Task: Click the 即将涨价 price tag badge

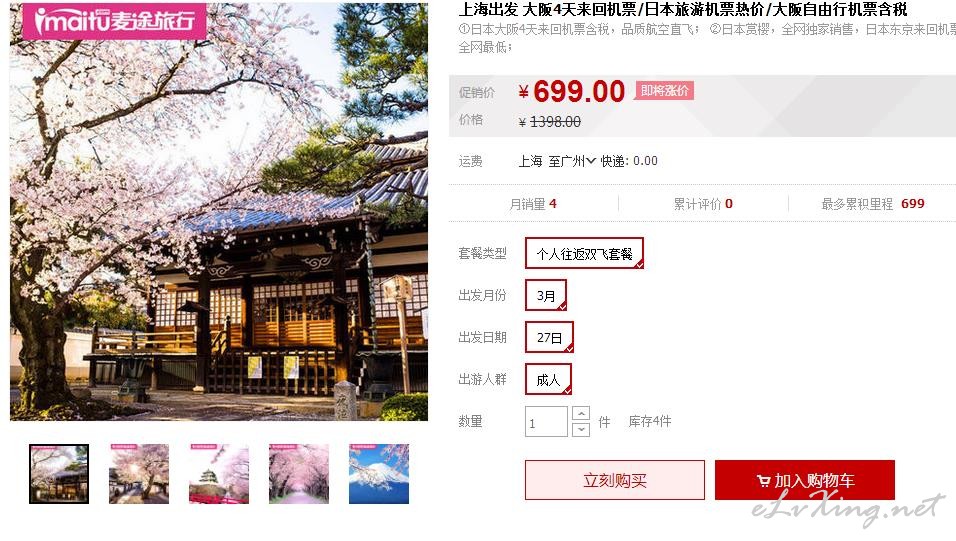Action: tap(665, 91)
